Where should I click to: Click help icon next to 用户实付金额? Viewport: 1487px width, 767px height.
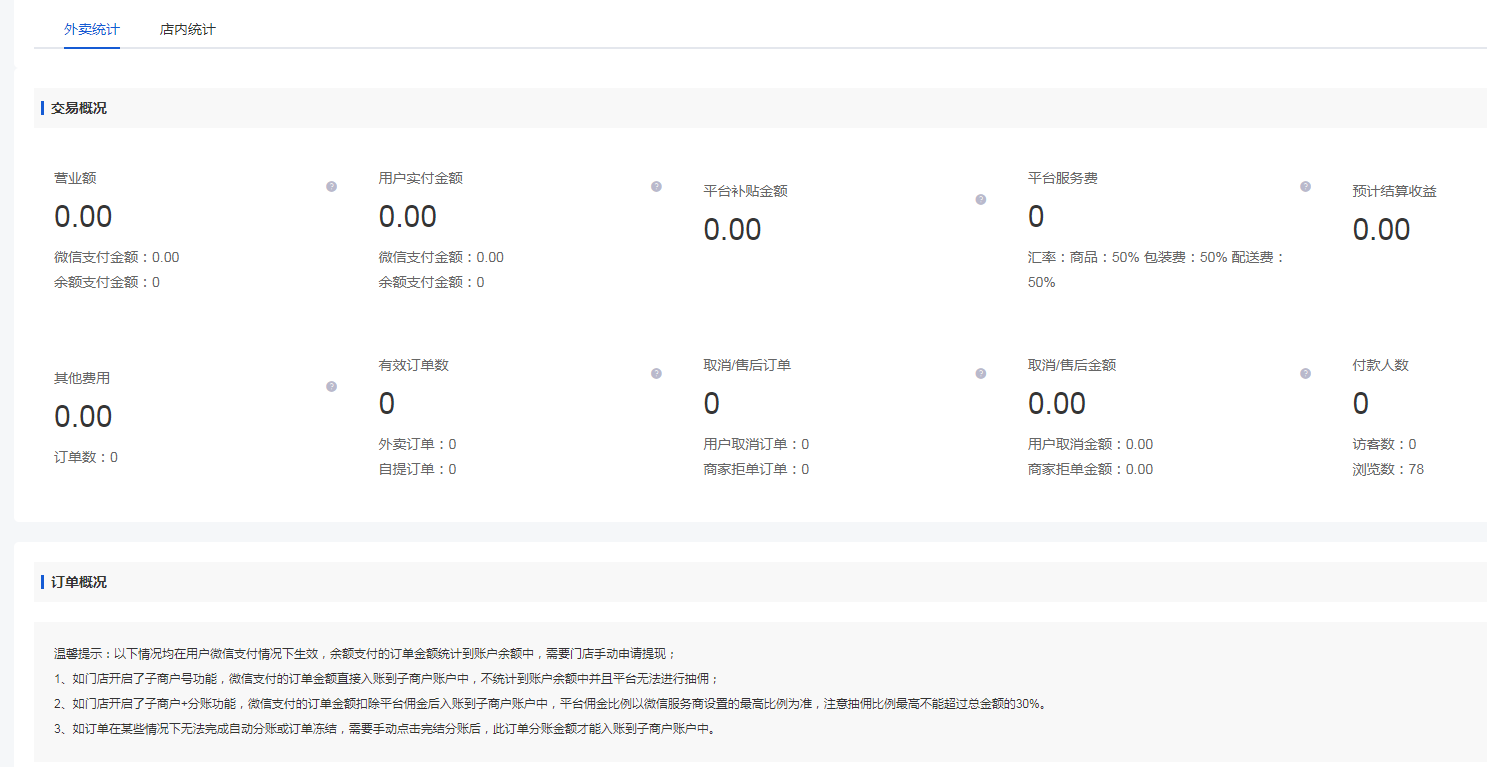(656, 187)
